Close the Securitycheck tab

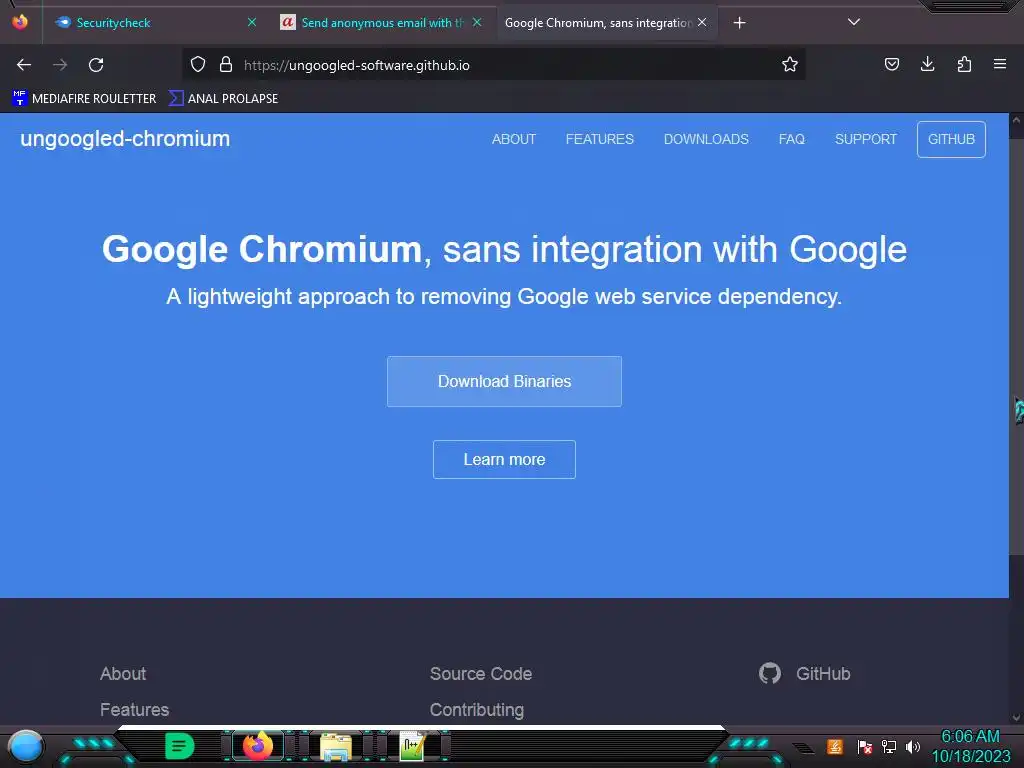[252, 22]
